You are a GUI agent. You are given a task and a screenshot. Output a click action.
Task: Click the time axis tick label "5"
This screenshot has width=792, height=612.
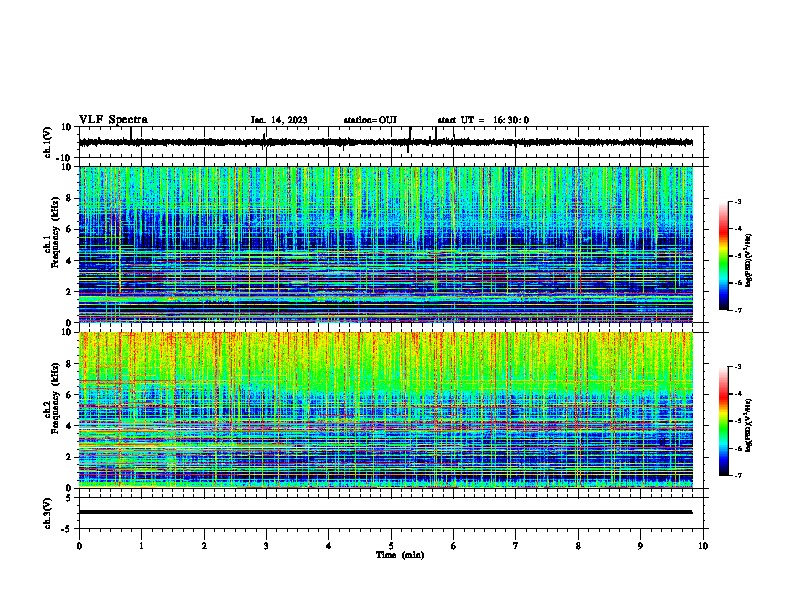tap(391, 546)
